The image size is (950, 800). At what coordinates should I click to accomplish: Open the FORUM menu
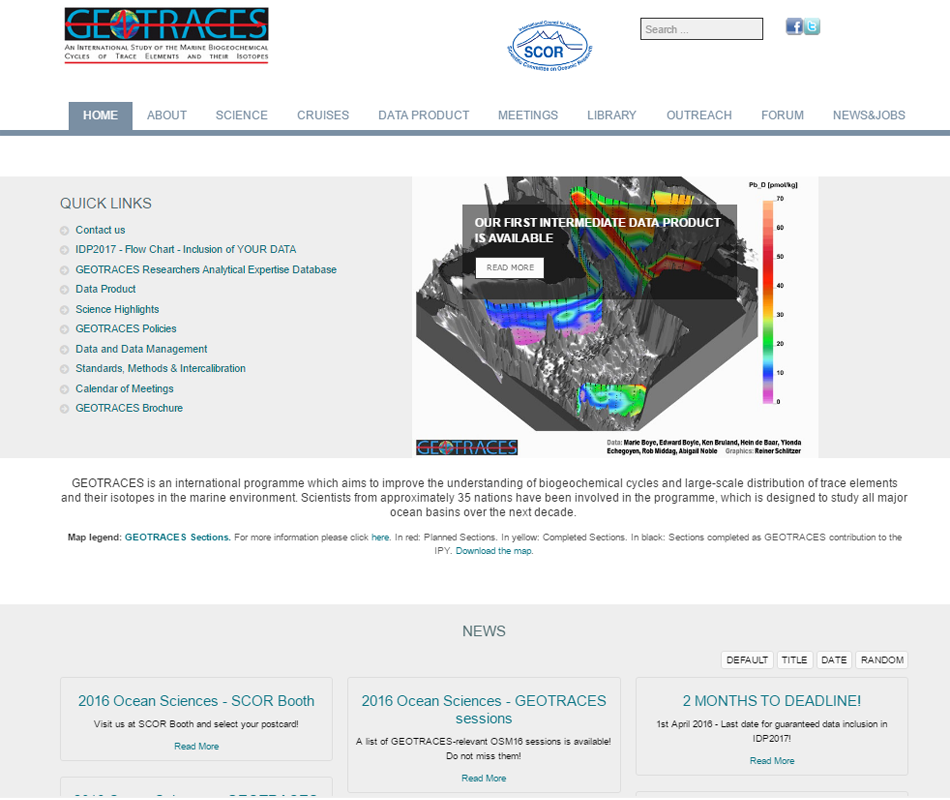782,115
